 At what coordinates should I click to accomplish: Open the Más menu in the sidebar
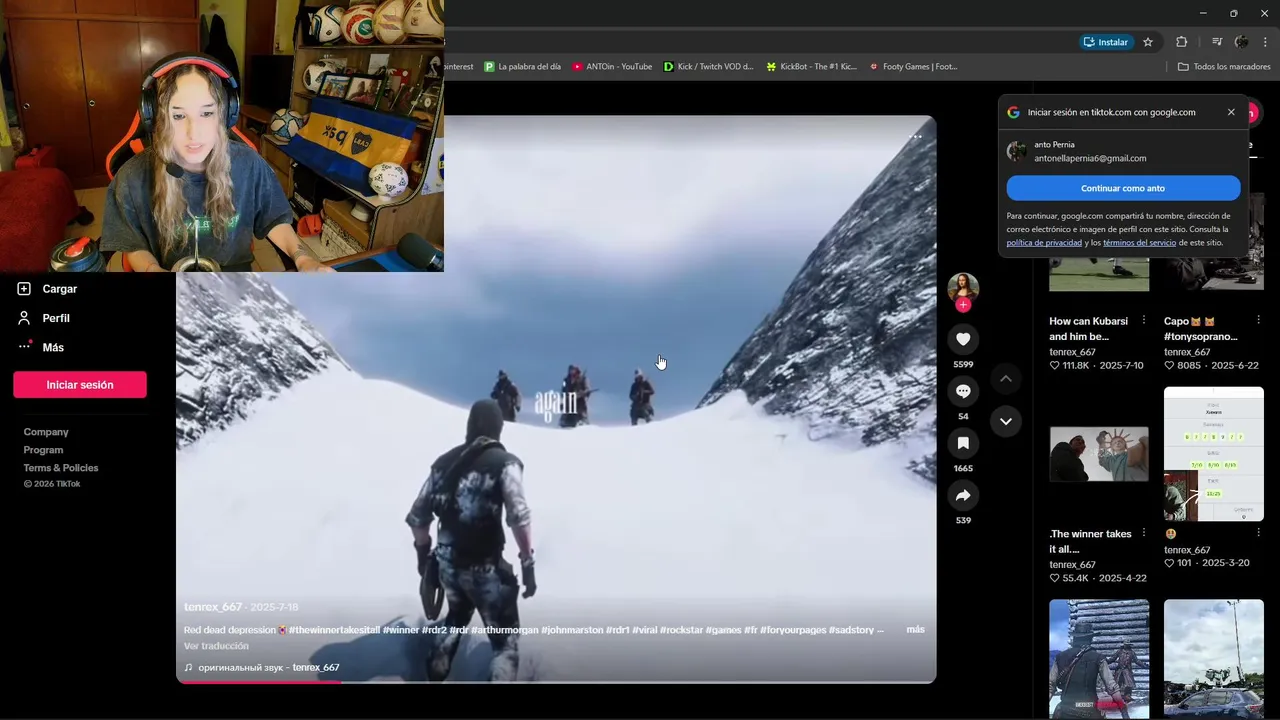[x=53, y=347]
